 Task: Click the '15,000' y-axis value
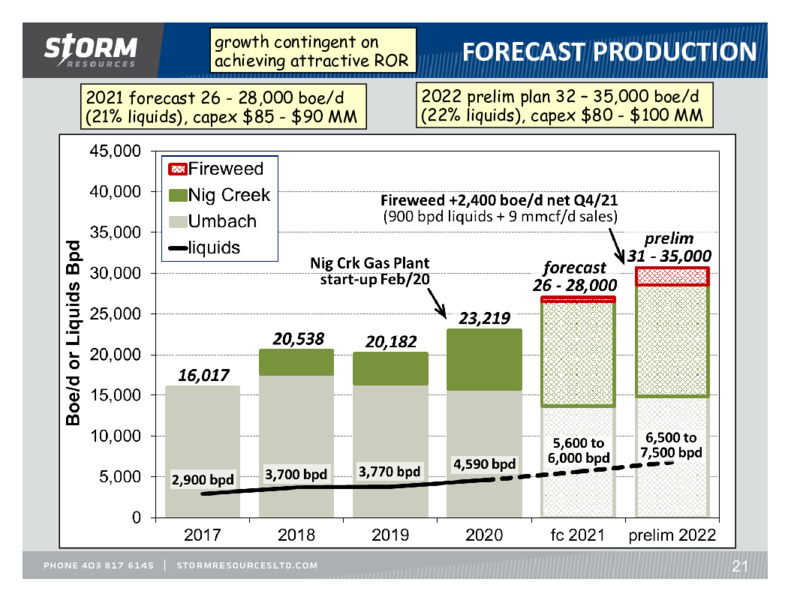pyautogui.click(x=116, y=395)
